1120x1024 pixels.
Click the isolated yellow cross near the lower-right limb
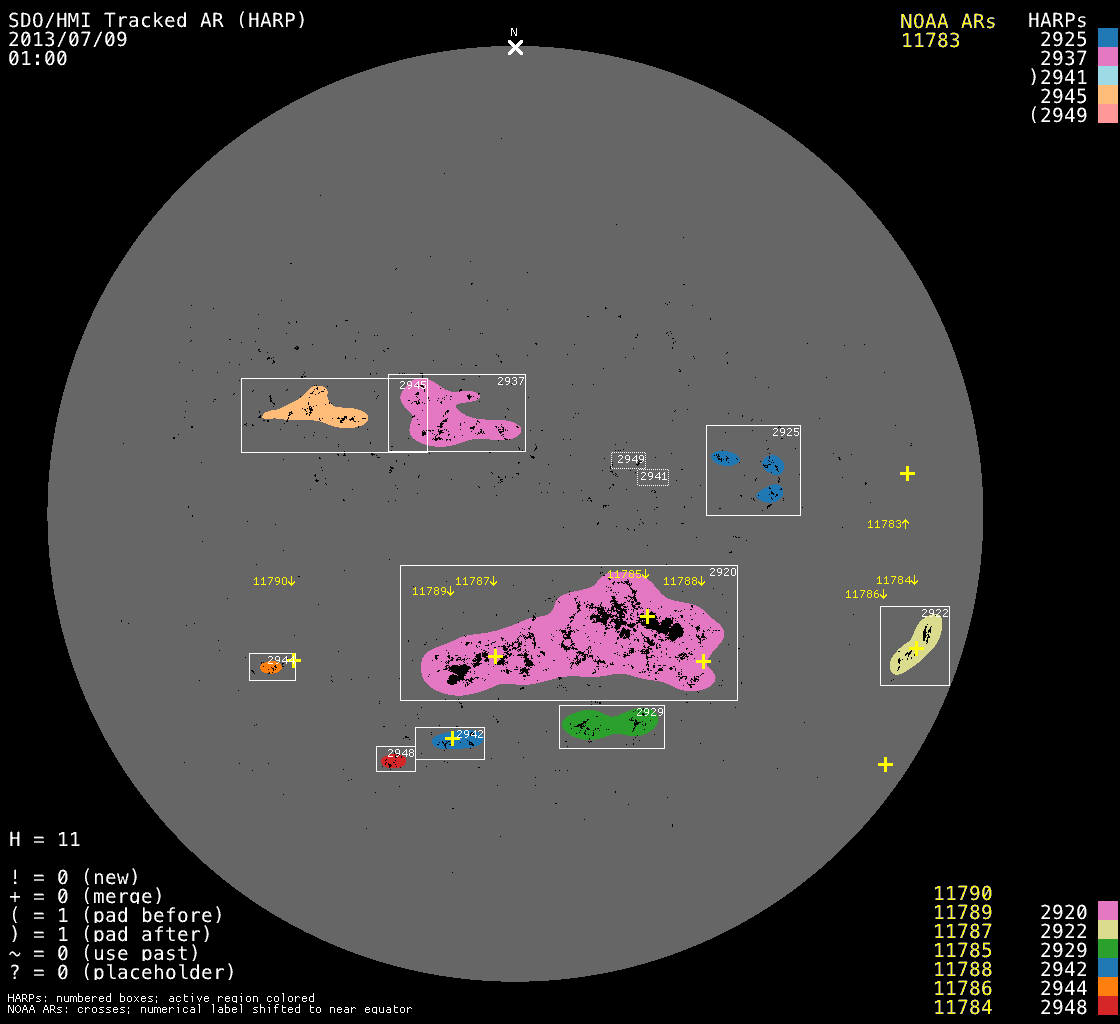pos(885,764)
